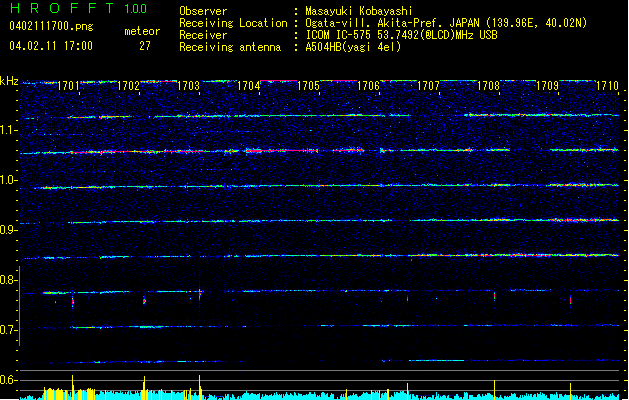Click the meteor count value 27
Screen dimensions: 629x400
tap(144, 46)
